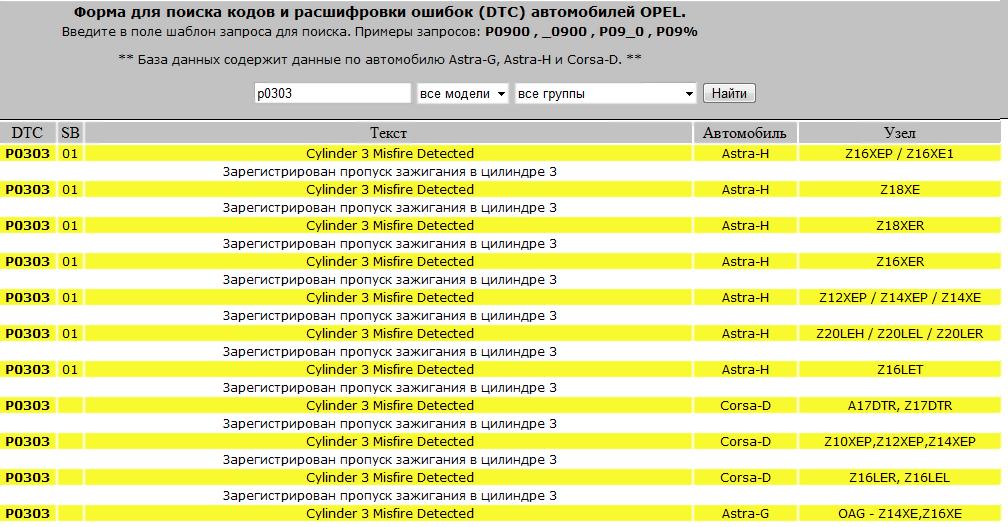Select the Z10XEP,Z12XEP,Z14XEP cell
Viewport: 1008px width, 527px height.
tap(899, 442)
